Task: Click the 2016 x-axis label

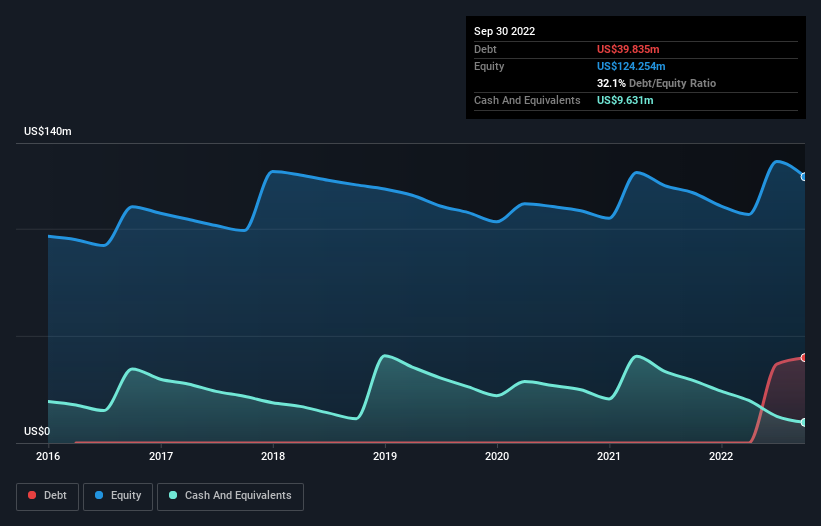Action: [x=48, y=456]
